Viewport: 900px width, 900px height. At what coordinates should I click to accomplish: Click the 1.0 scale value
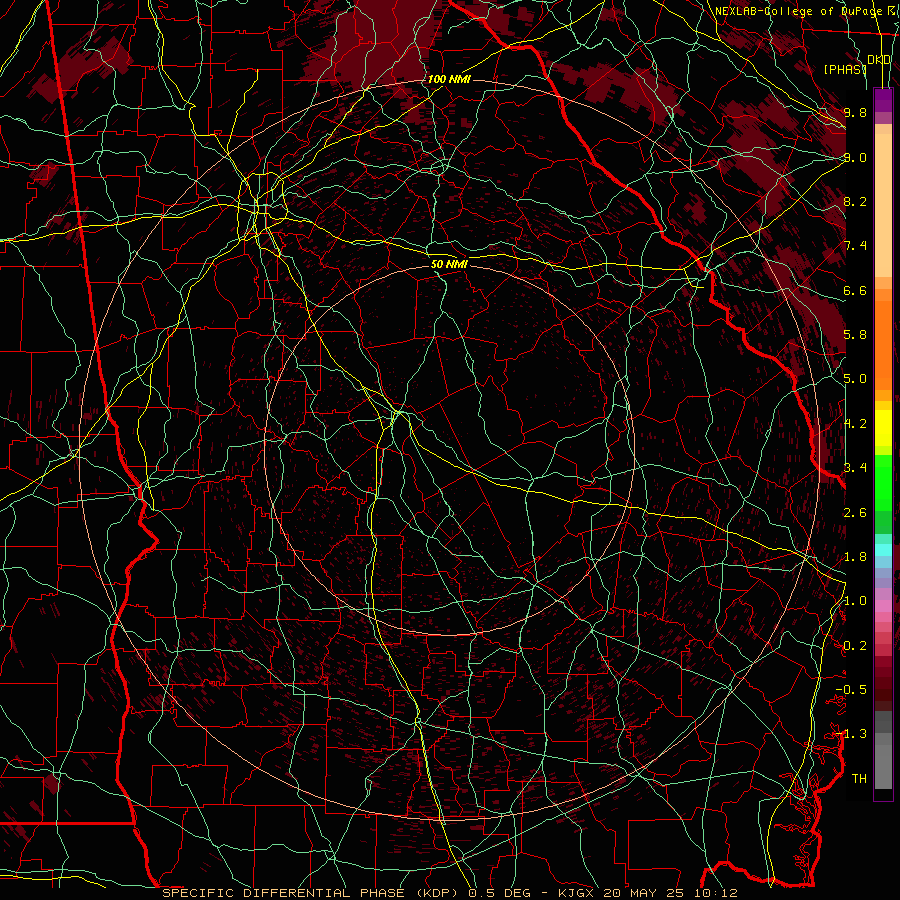pos(855,601)
